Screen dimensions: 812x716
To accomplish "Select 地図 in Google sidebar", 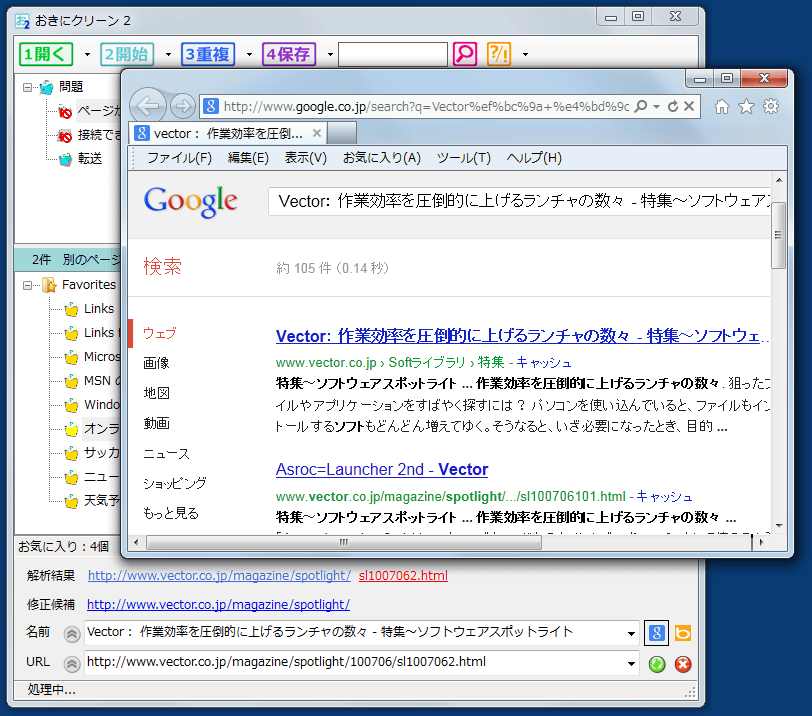I will pyautogui.click(x=156, y=393).
